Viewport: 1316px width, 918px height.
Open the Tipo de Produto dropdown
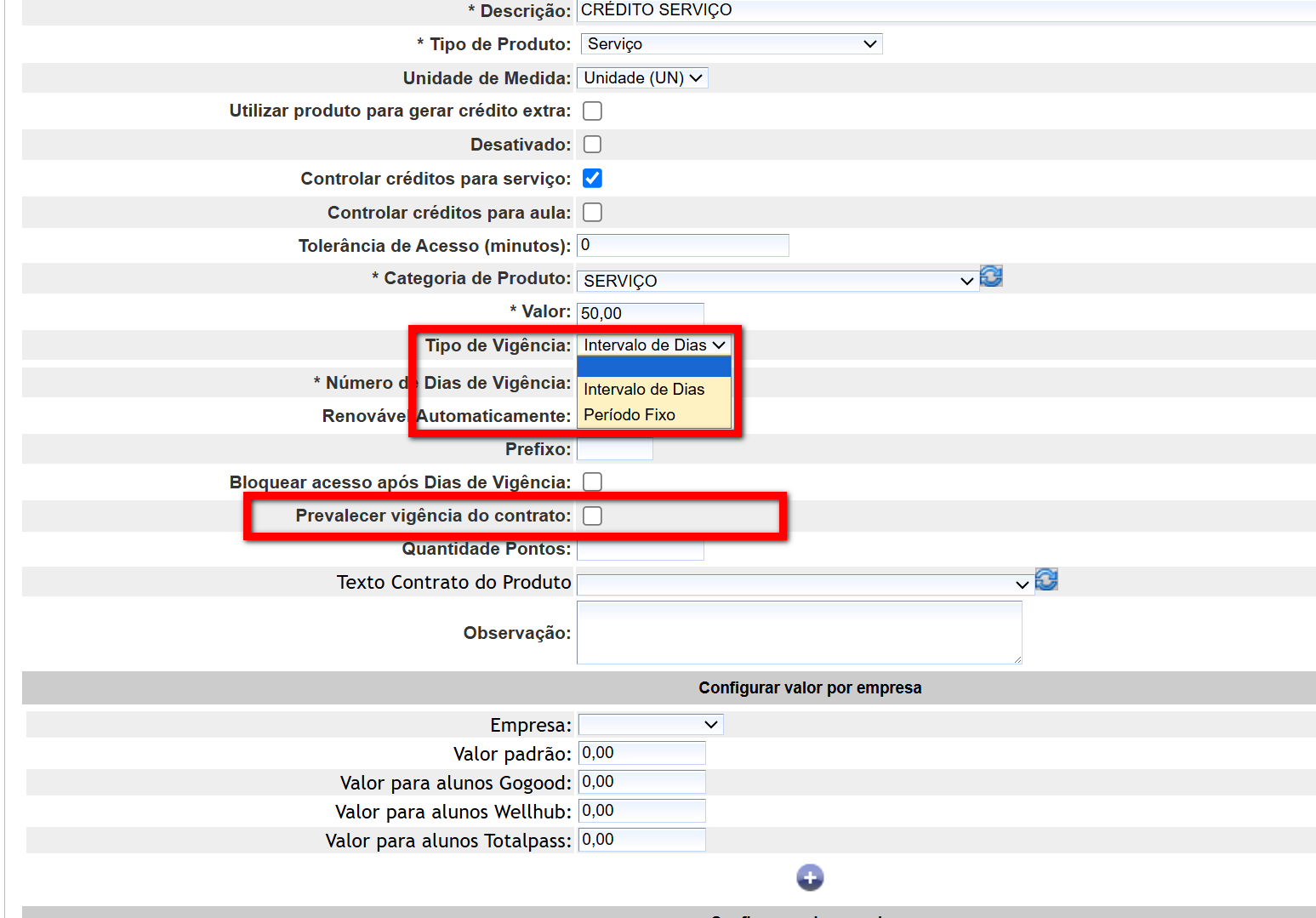pyautogui.click(x=731, y=44)
